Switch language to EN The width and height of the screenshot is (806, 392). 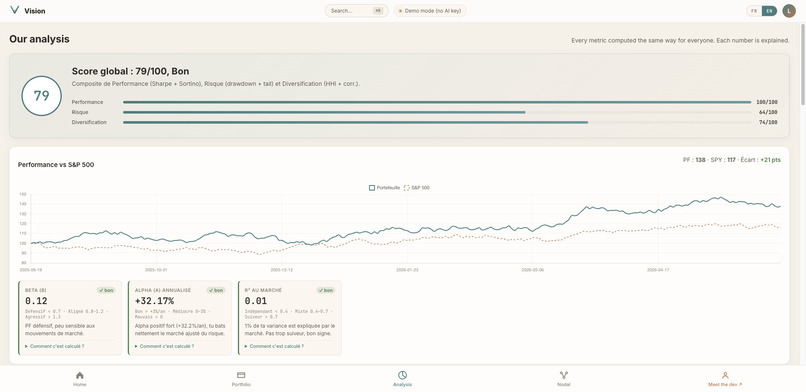[769, 11]
